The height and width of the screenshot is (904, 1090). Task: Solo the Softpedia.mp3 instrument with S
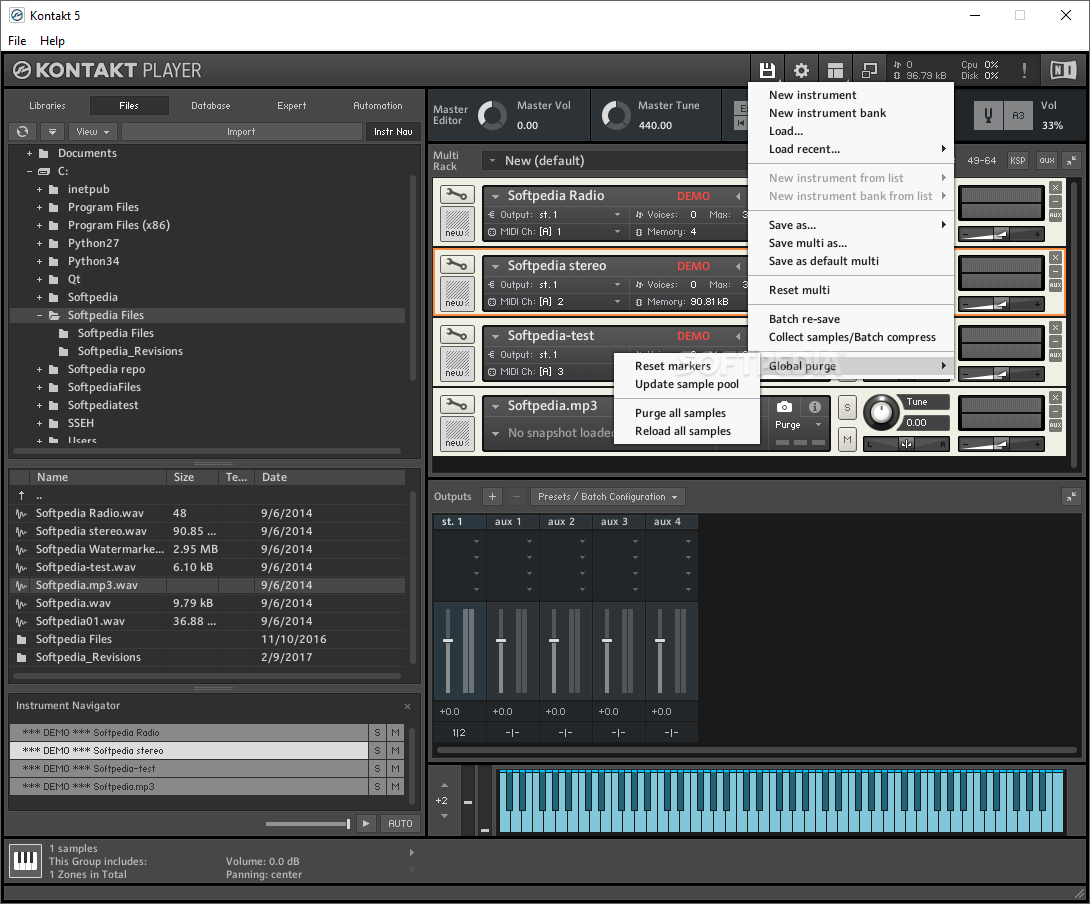(x=847, y=408)
